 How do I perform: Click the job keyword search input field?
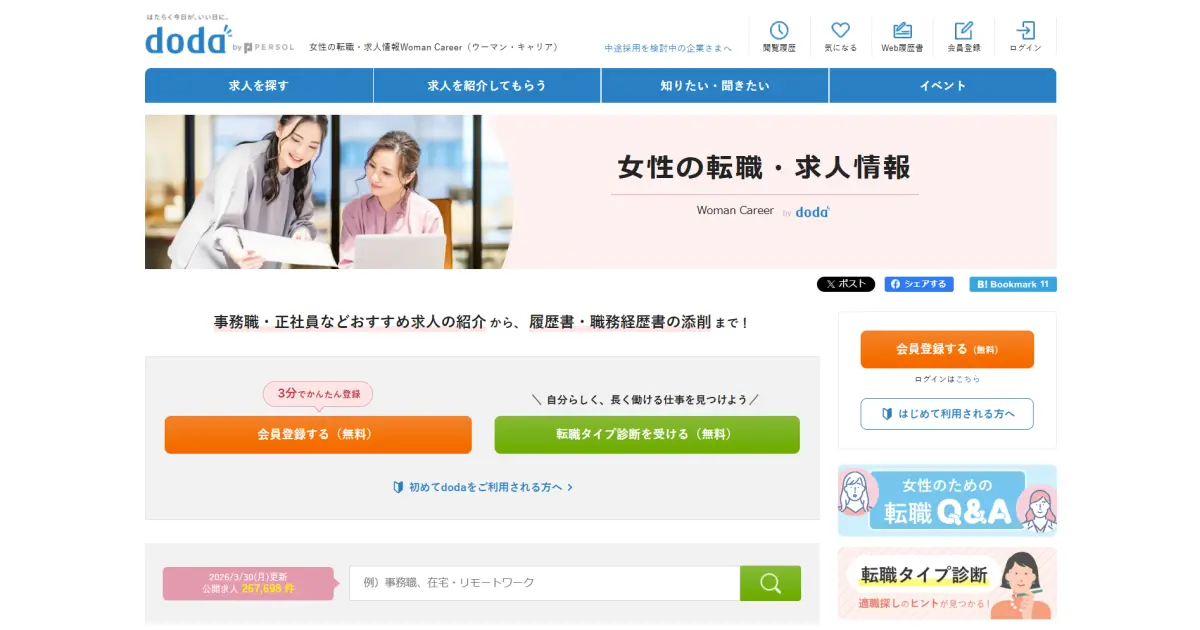544,583
